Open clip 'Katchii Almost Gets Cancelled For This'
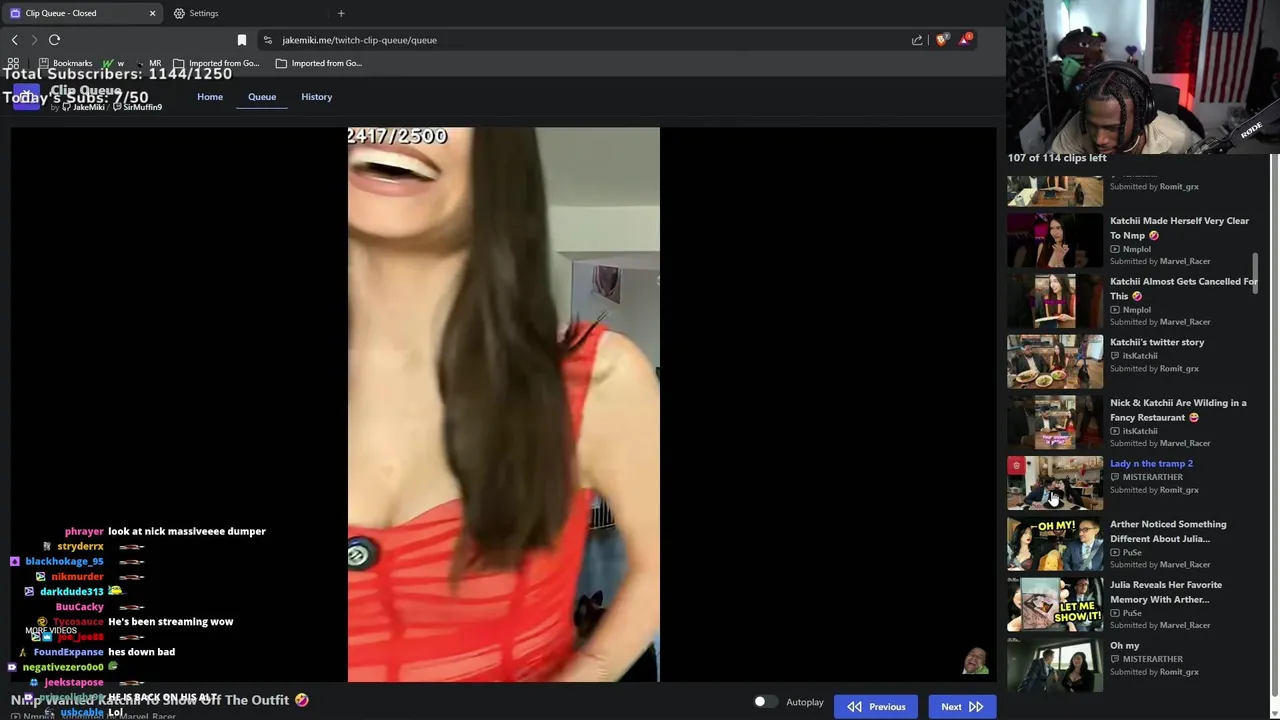Image resolution: width=1280 pixels, height=720 pixels. 1184,289
